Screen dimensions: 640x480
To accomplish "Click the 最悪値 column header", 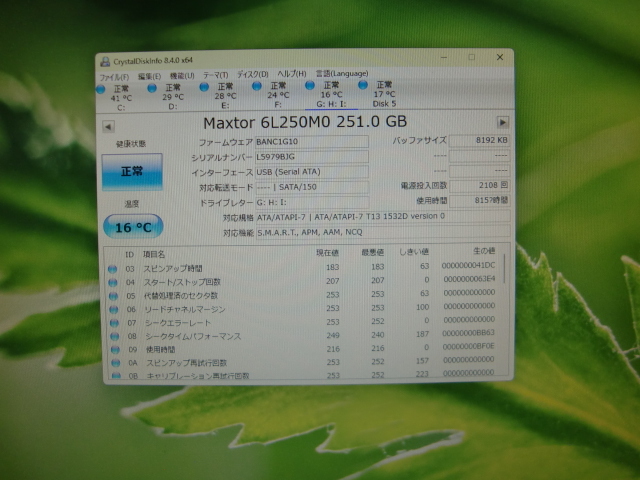I will pyautogui.click(x=373, y=253).
